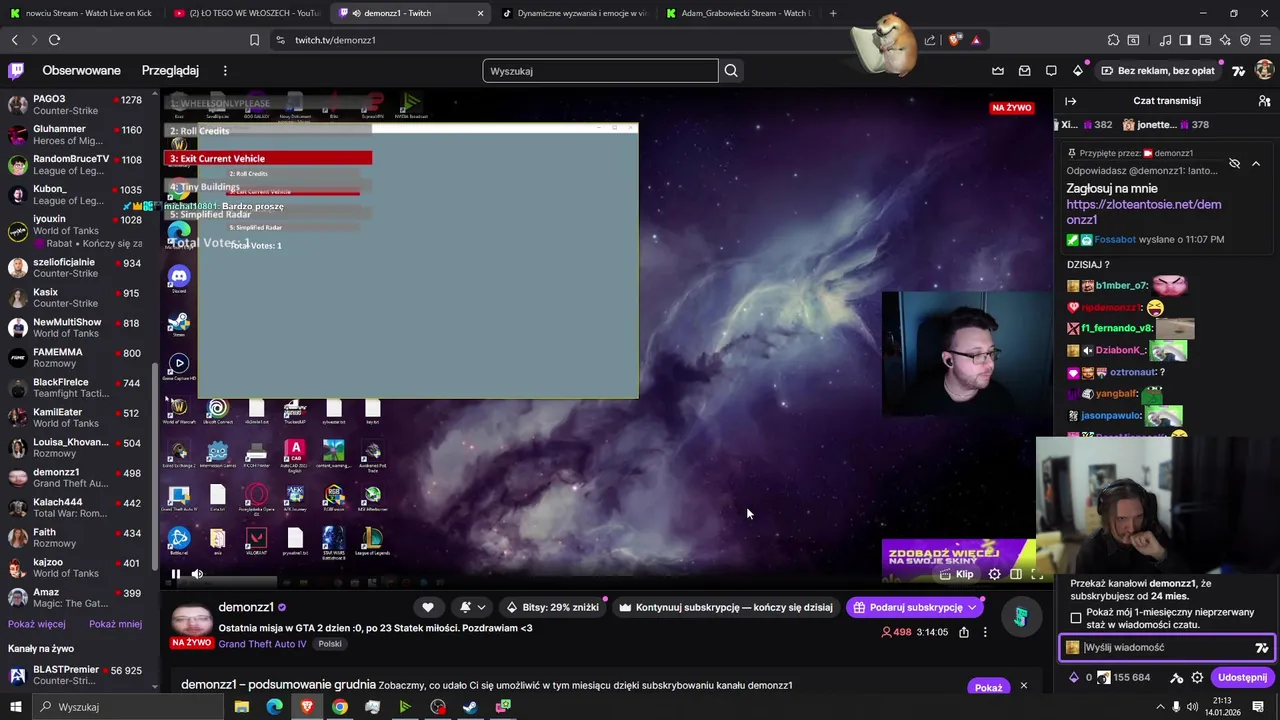1280x720 pixels.
Task: Open Steam from the Windows taskbar
Action: (x=470, y=707)
